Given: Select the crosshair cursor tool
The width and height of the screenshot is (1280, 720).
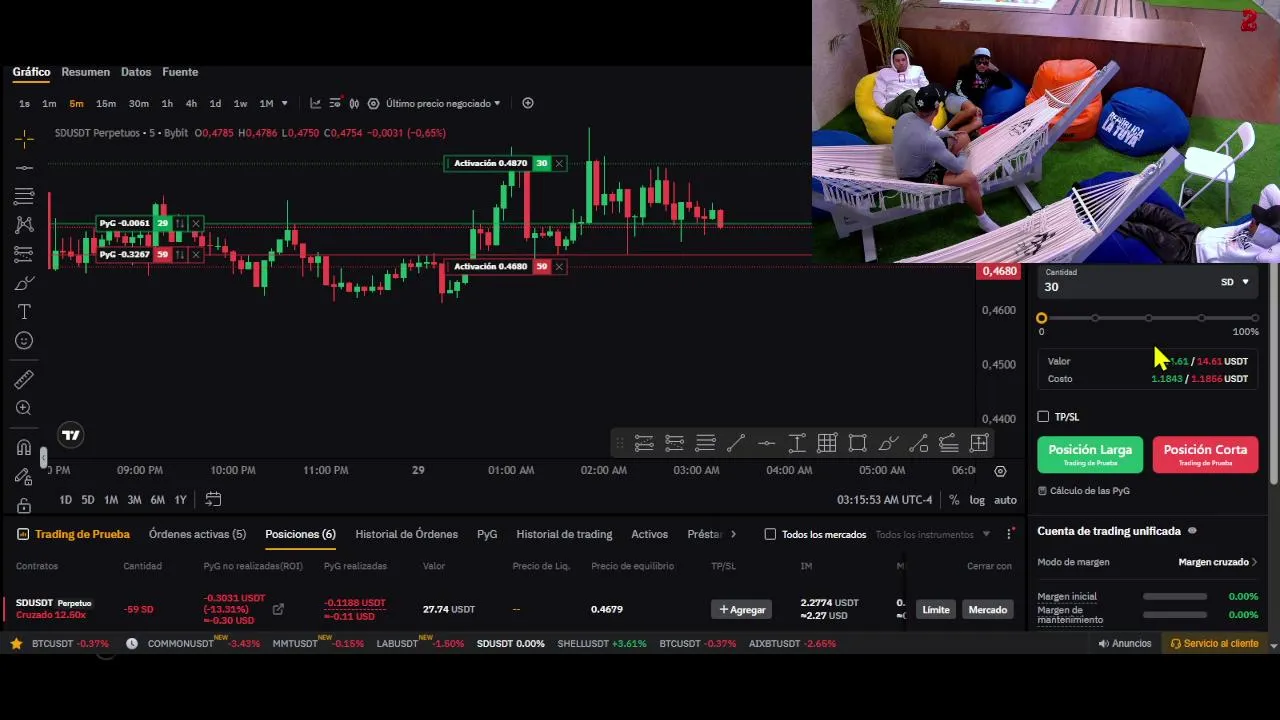Looking at the screenshot, I should coord(24,138).
